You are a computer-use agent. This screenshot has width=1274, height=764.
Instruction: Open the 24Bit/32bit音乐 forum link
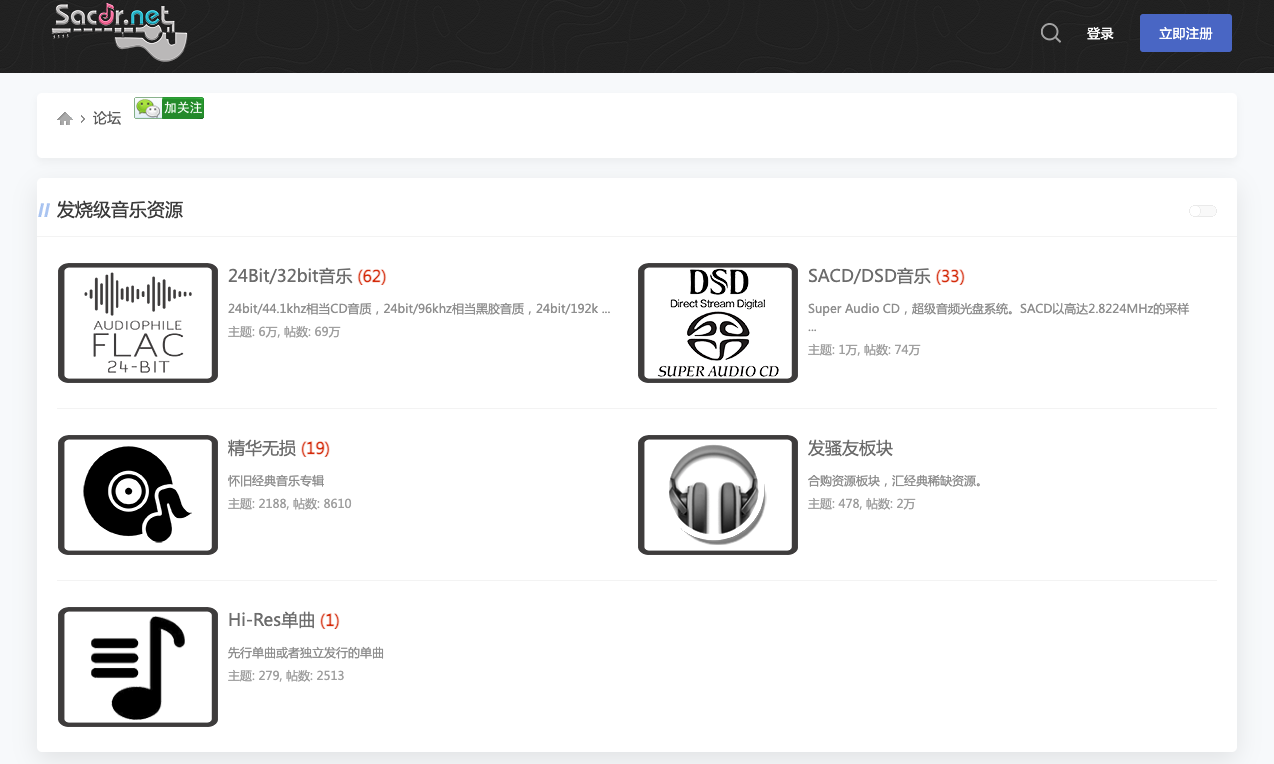[290, 276]
